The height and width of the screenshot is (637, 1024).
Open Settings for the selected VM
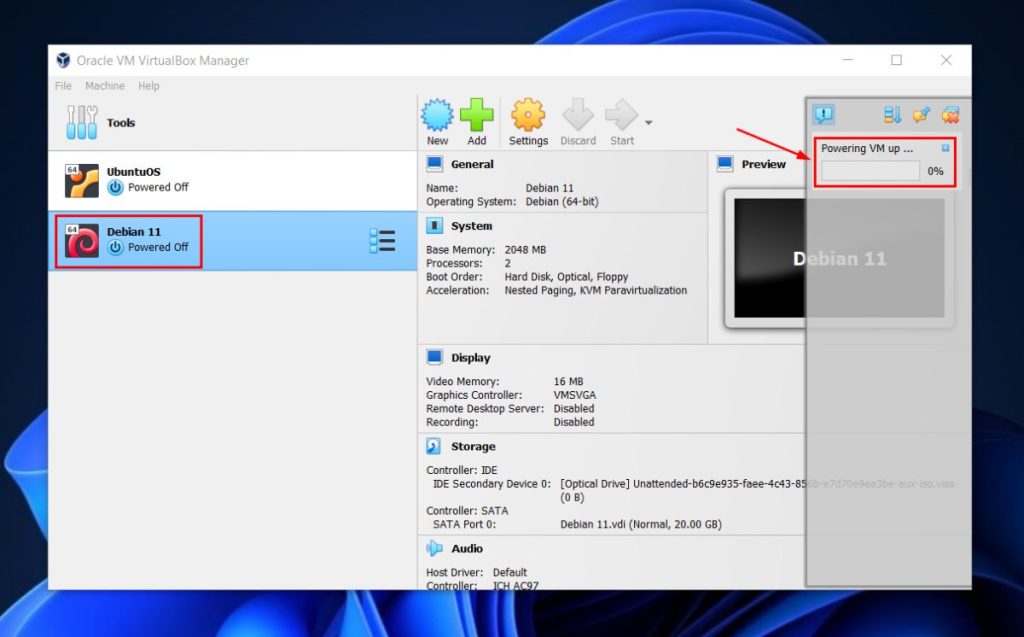528,115
